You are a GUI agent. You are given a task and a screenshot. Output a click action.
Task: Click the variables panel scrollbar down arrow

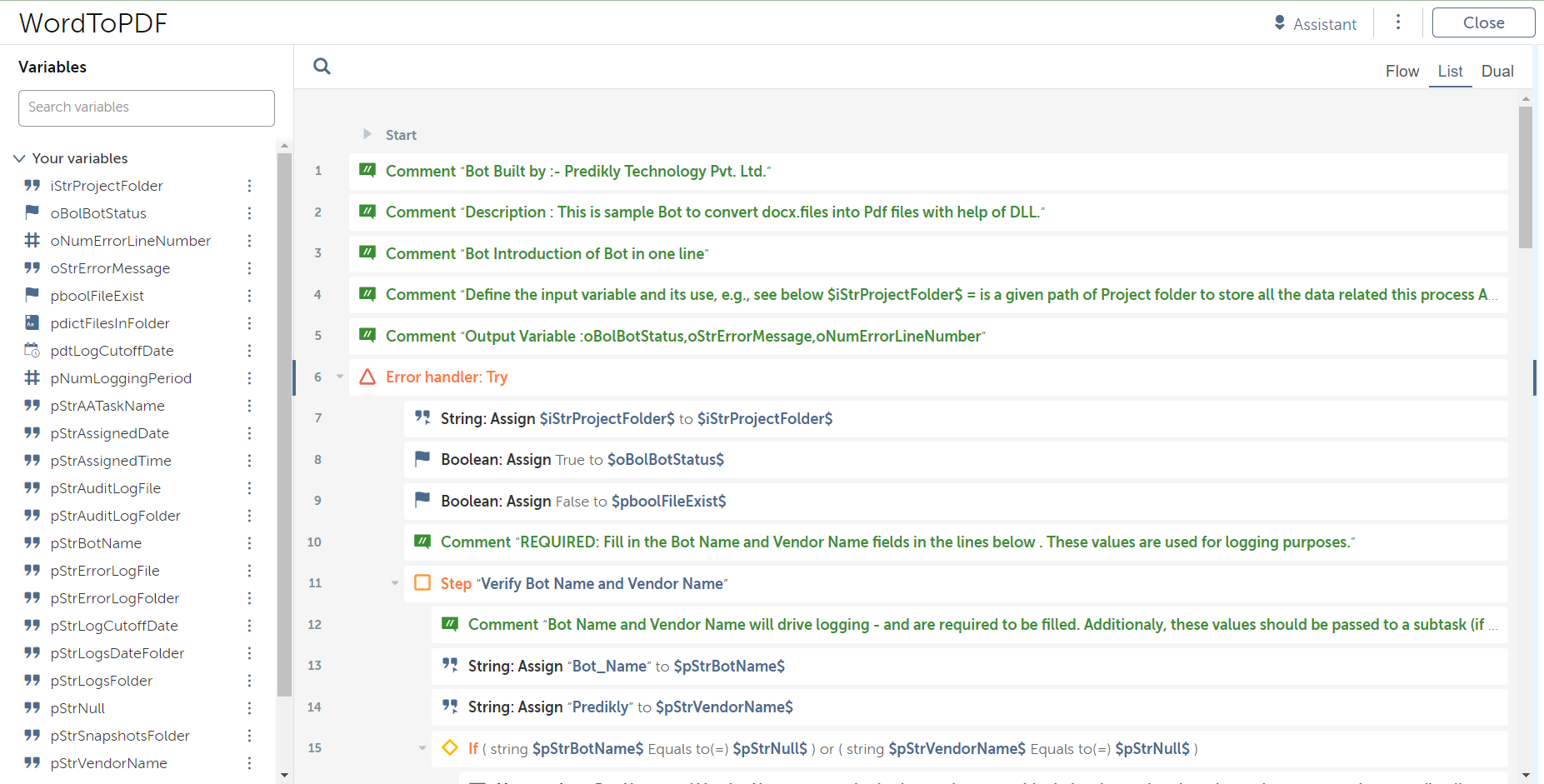[284, 775]
